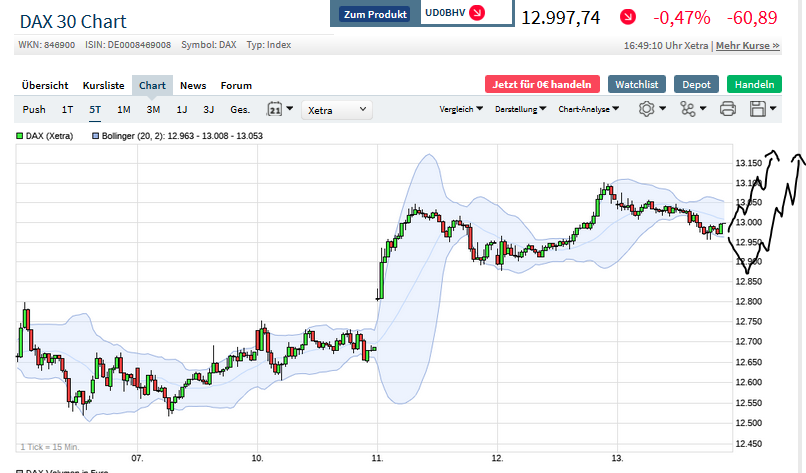Image resolution: width=806 pixels, height=473 pixels.
Task: Select the 5T time range
Action: click(95, 109)
